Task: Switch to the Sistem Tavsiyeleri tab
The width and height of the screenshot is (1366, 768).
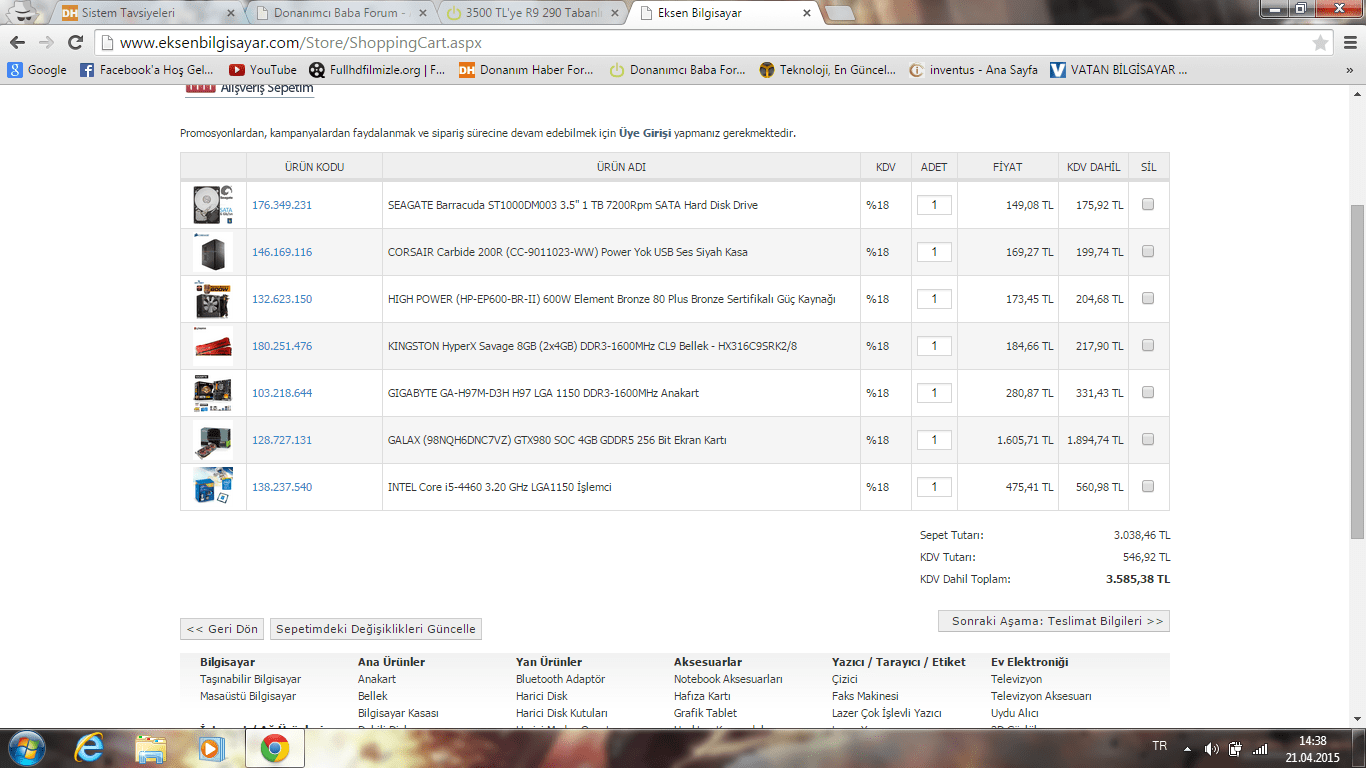Action: pos(146,14)
